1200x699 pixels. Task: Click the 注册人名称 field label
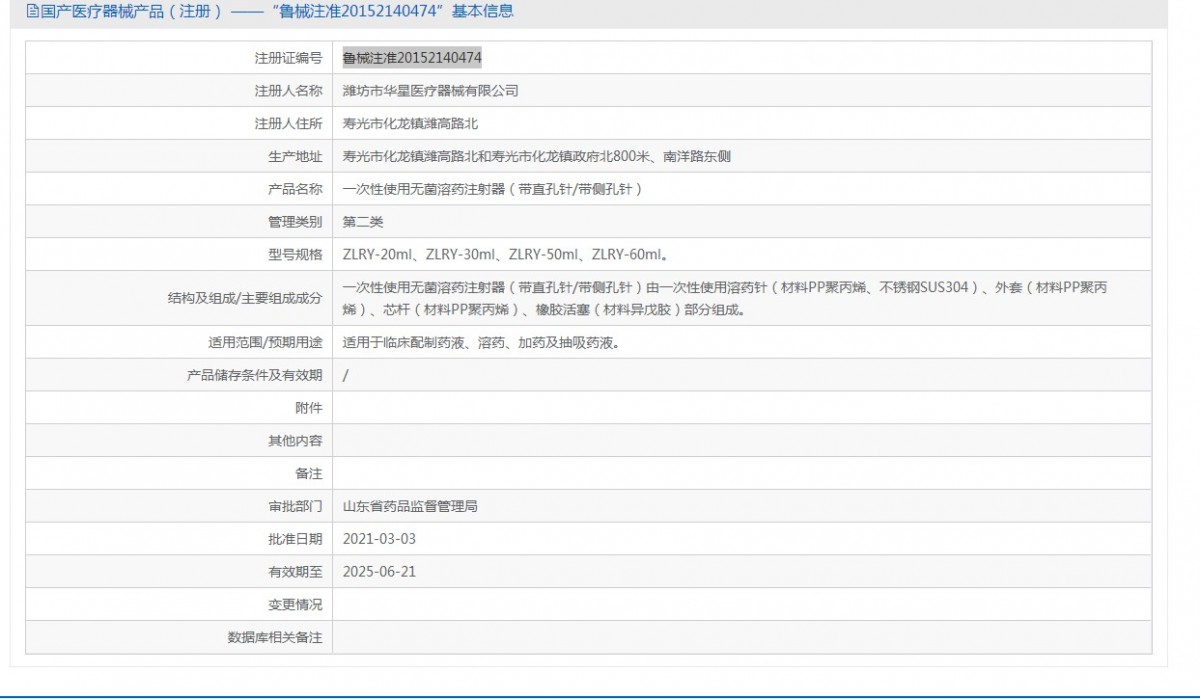tap(289, 91)
